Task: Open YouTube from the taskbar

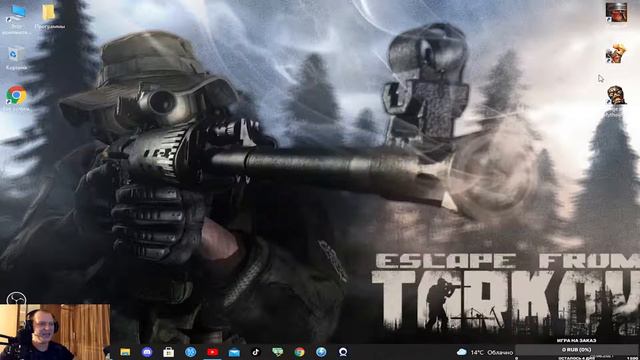Action: pos(212,352)
